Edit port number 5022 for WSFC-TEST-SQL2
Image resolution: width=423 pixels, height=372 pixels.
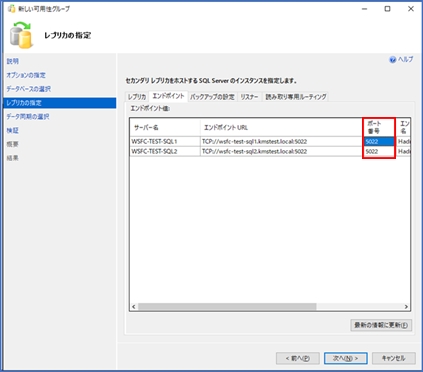[x=379, y=151]
